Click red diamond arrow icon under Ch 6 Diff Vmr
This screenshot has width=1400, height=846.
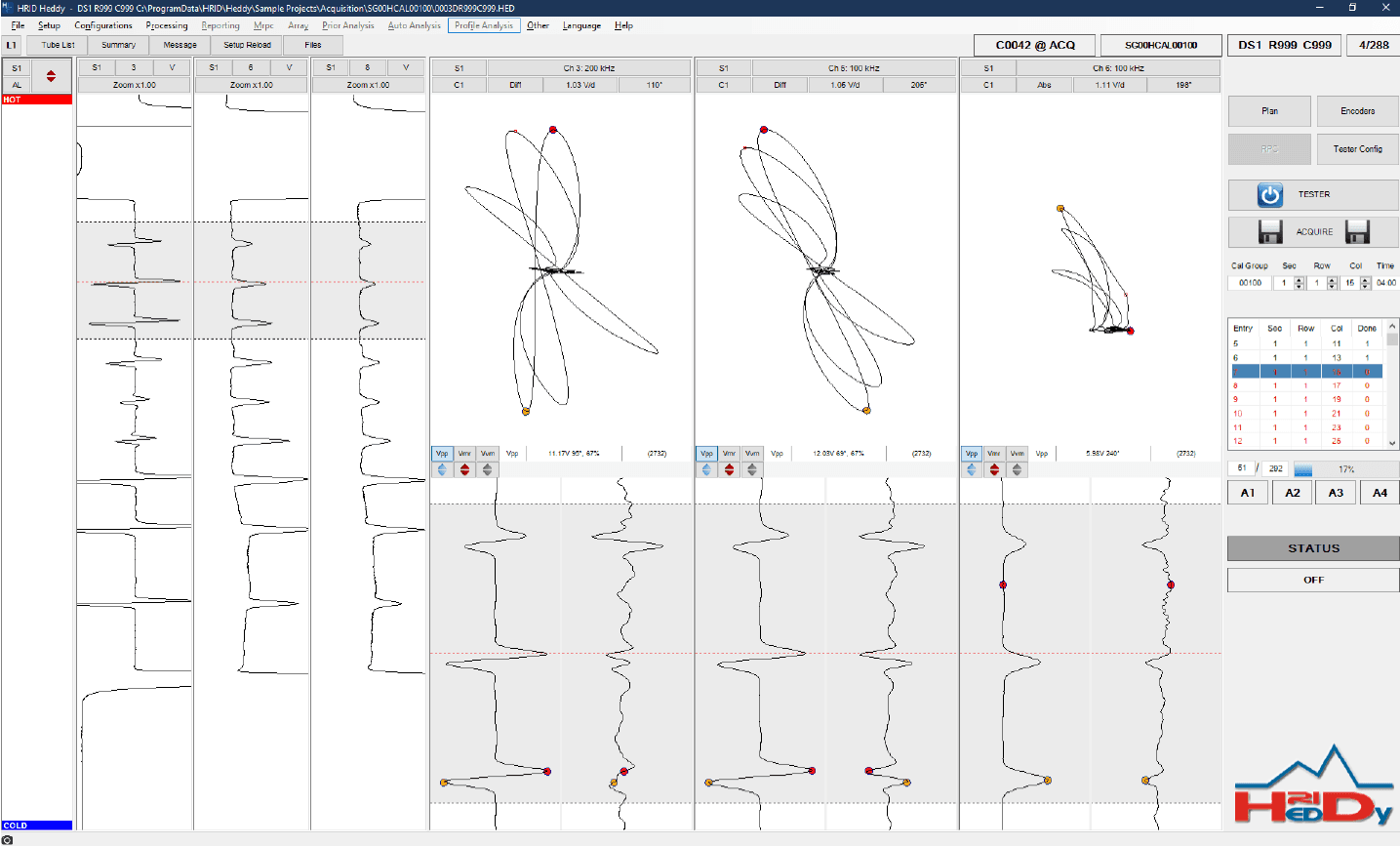tap(729, 469)
